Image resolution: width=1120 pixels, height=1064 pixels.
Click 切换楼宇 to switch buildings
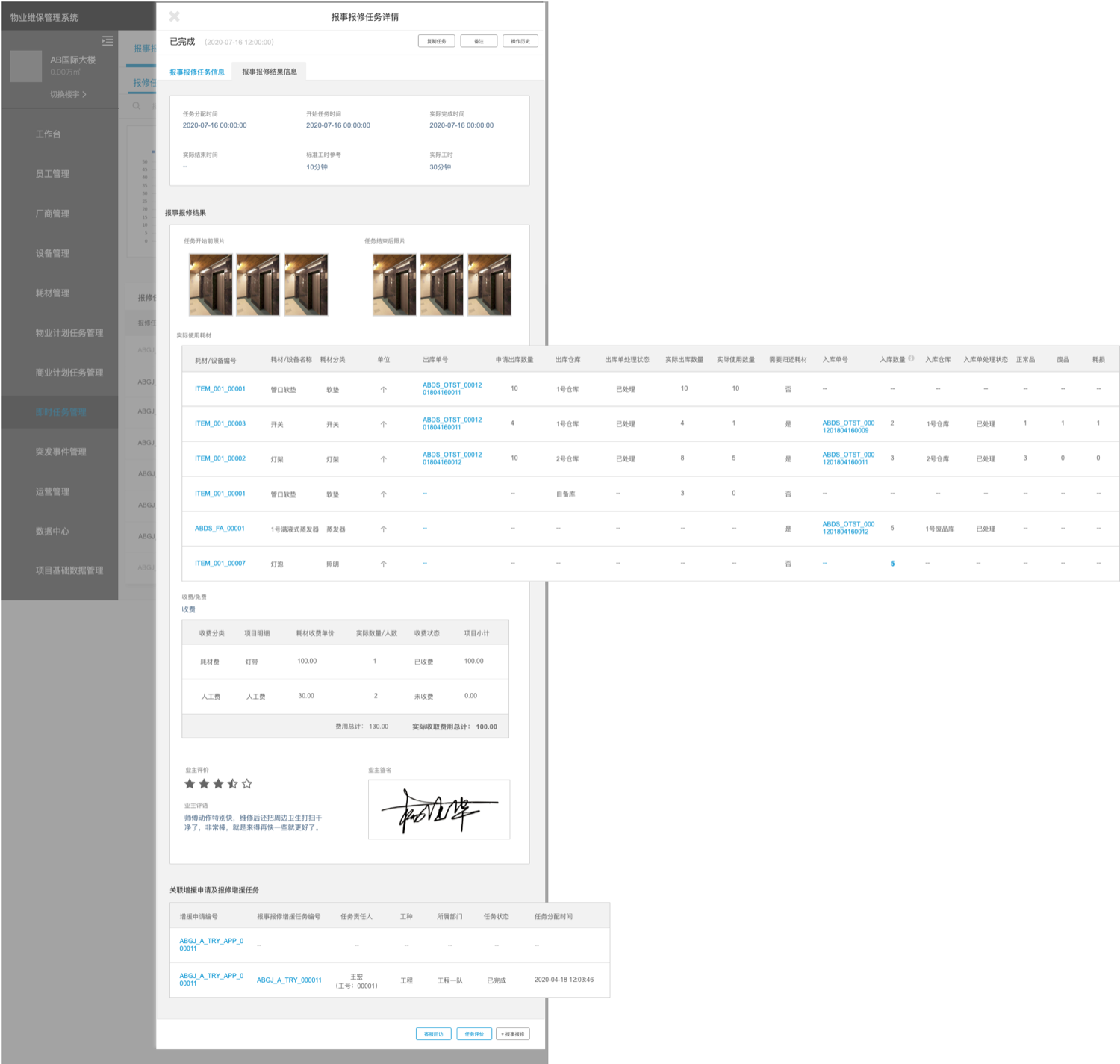(x=68, y=94)
